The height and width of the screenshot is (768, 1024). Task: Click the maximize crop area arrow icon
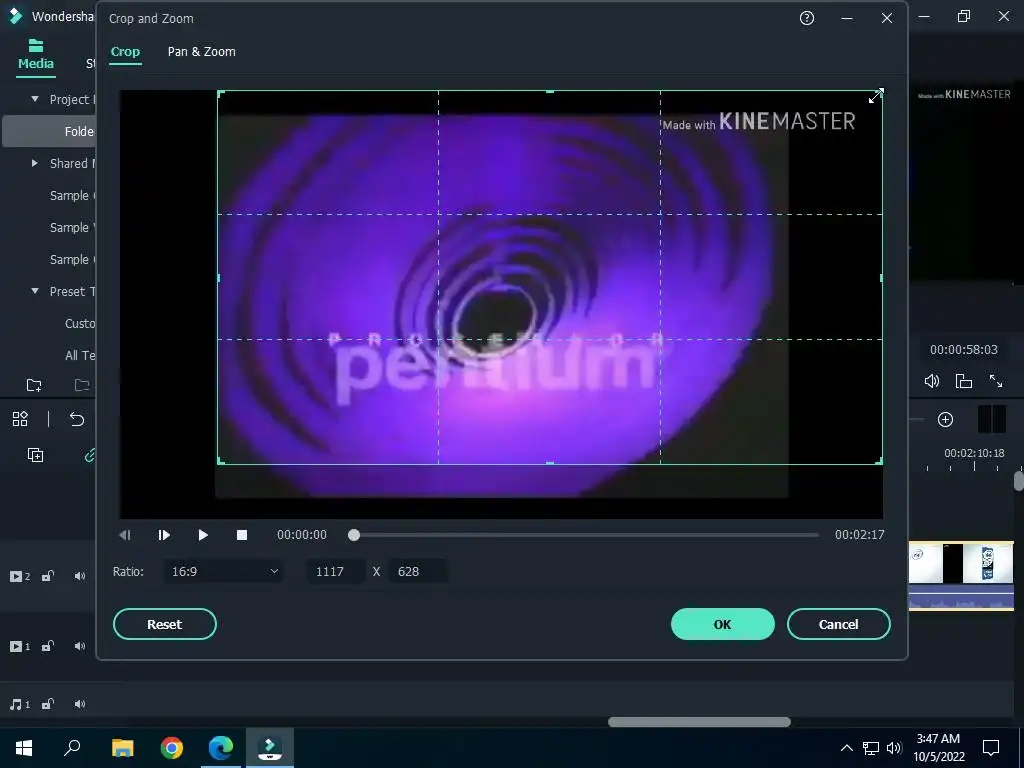pos(876,96)
